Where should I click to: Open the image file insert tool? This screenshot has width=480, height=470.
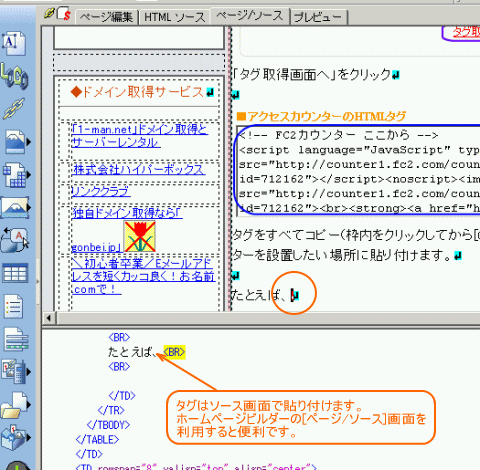pos(16,141)
